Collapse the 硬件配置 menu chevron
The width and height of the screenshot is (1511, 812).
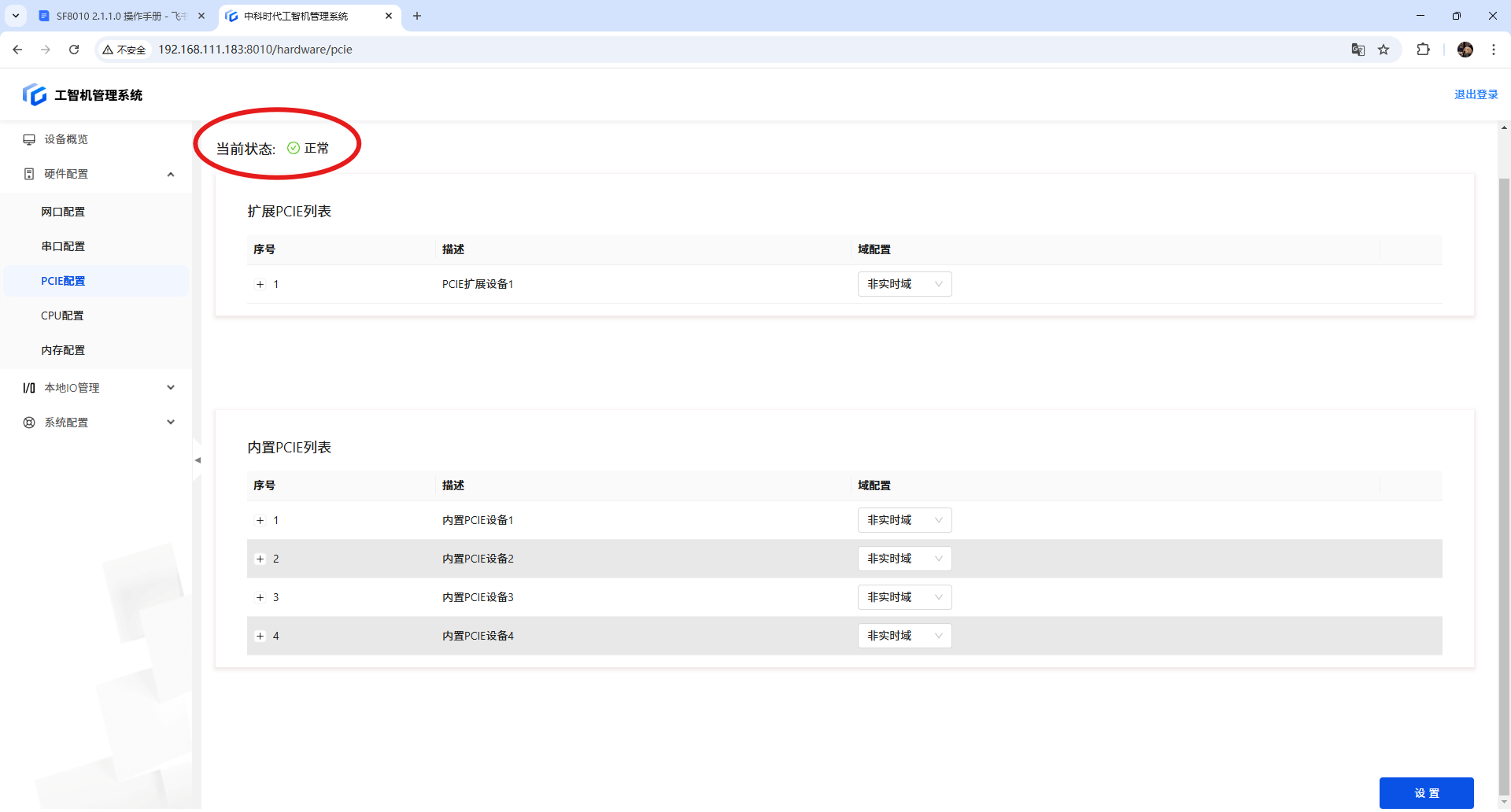pyautogui.click(x=171, y=174)
